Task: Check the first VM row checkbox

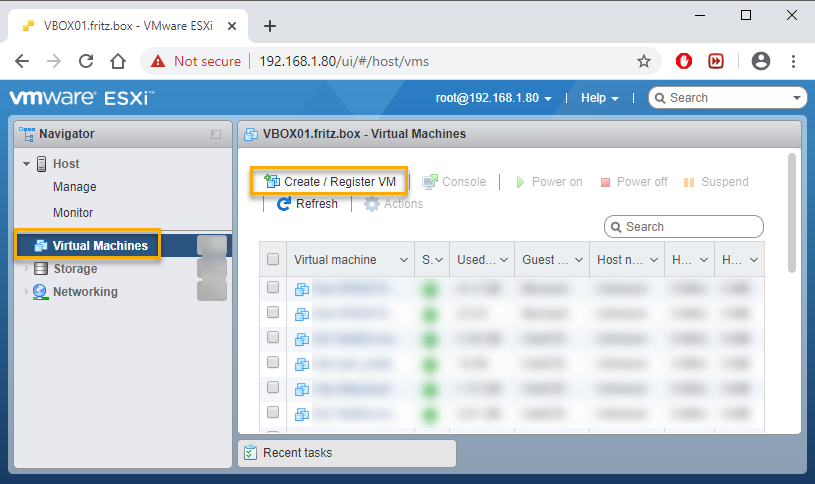Action: point(273,287)
